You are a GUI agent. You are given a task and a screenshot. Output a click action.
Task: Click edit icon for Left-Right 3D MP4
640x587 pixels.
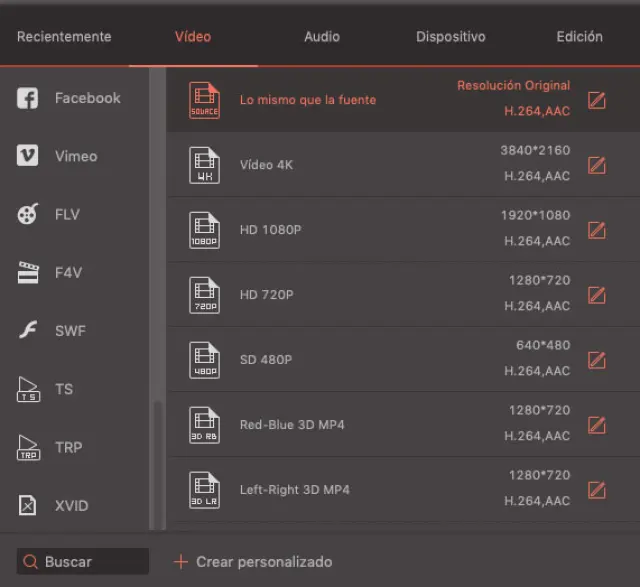(596, 490)
